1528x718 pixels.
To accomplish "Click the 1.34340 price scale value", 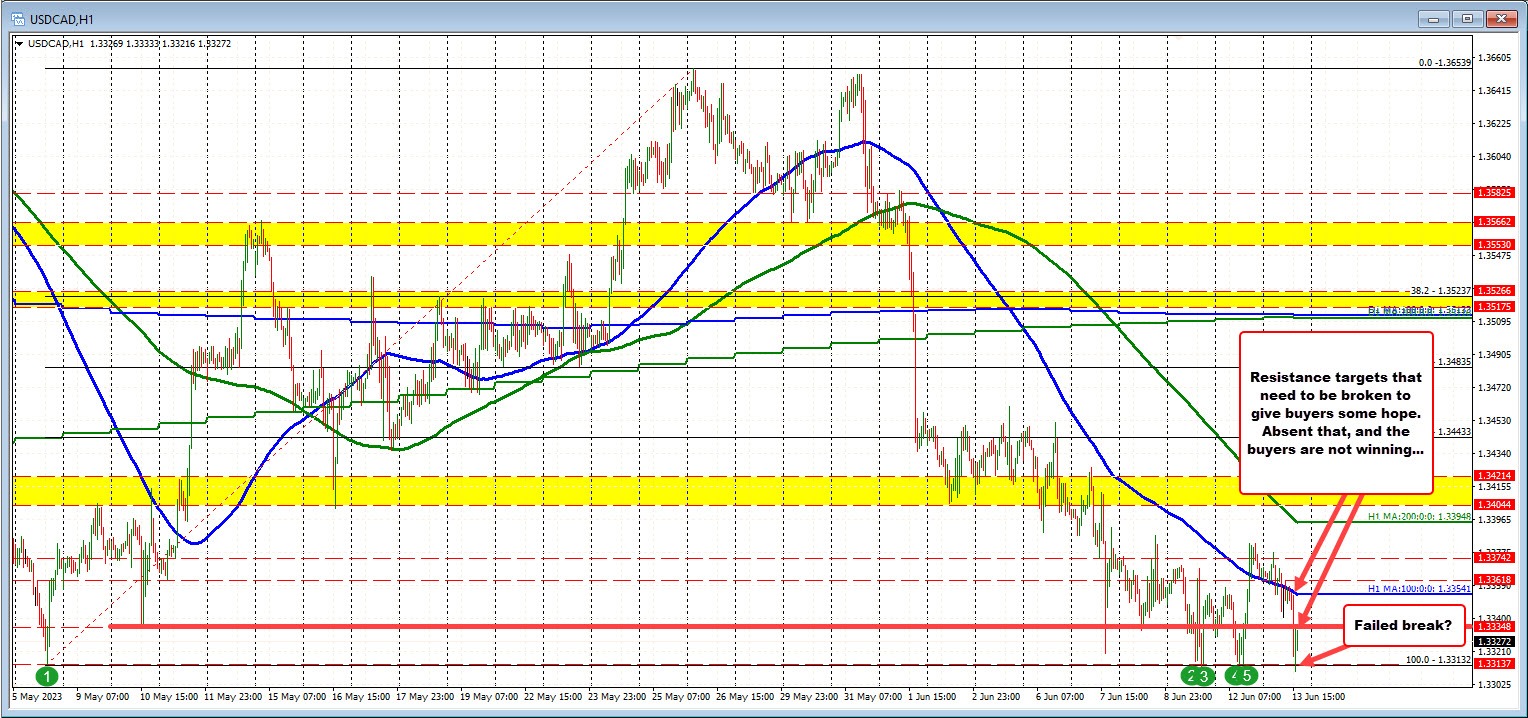I will pos(1494,453).
